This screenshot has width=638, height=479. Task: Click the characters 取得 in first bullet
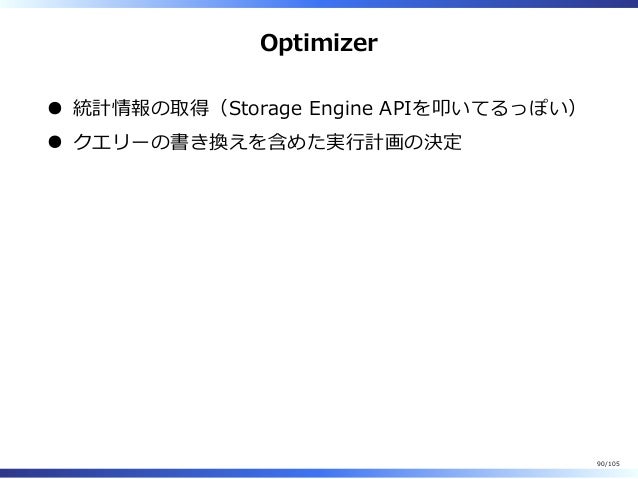tap(190, 108)
